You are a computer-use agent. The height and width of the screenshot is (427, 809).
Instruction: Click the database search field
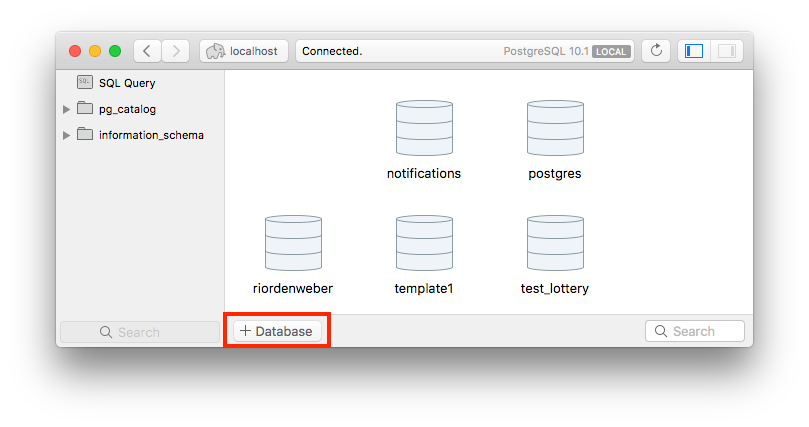694,331
